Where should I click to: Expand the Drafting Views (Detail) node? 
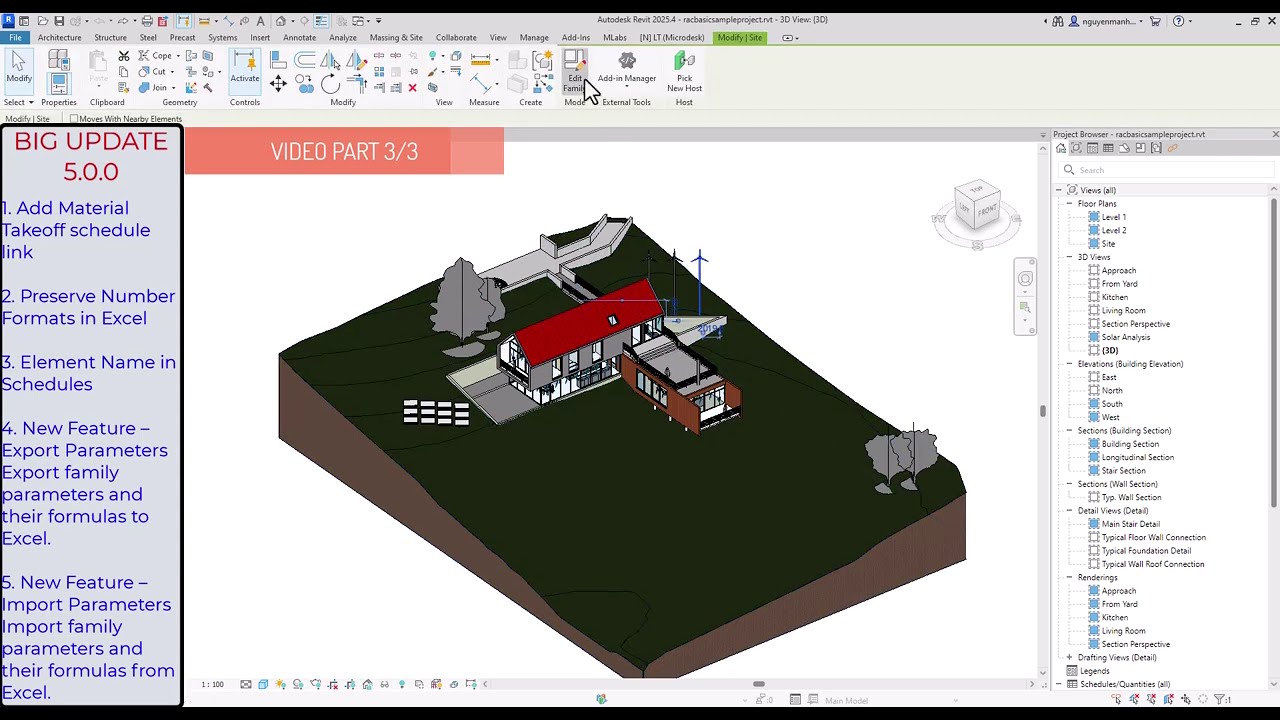tap(1069, 658)
